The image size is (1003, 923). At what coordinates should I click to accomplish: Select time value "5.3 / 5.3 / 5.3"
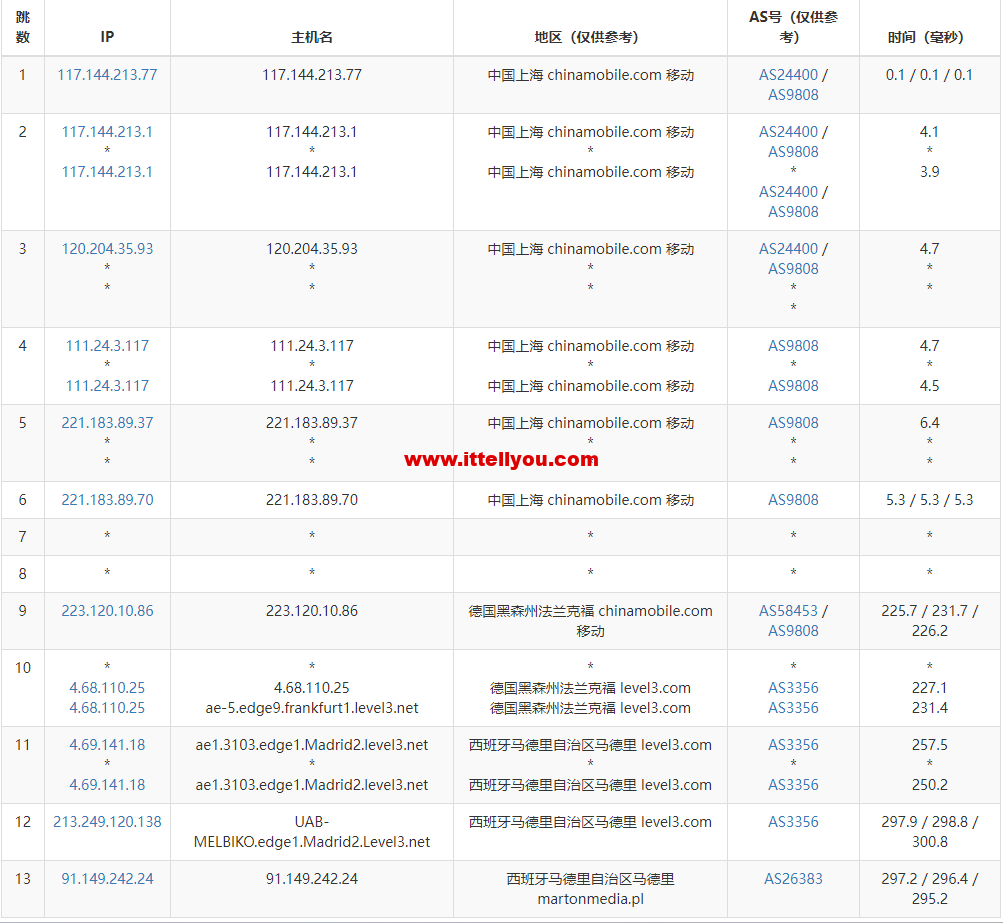[929, 500]
